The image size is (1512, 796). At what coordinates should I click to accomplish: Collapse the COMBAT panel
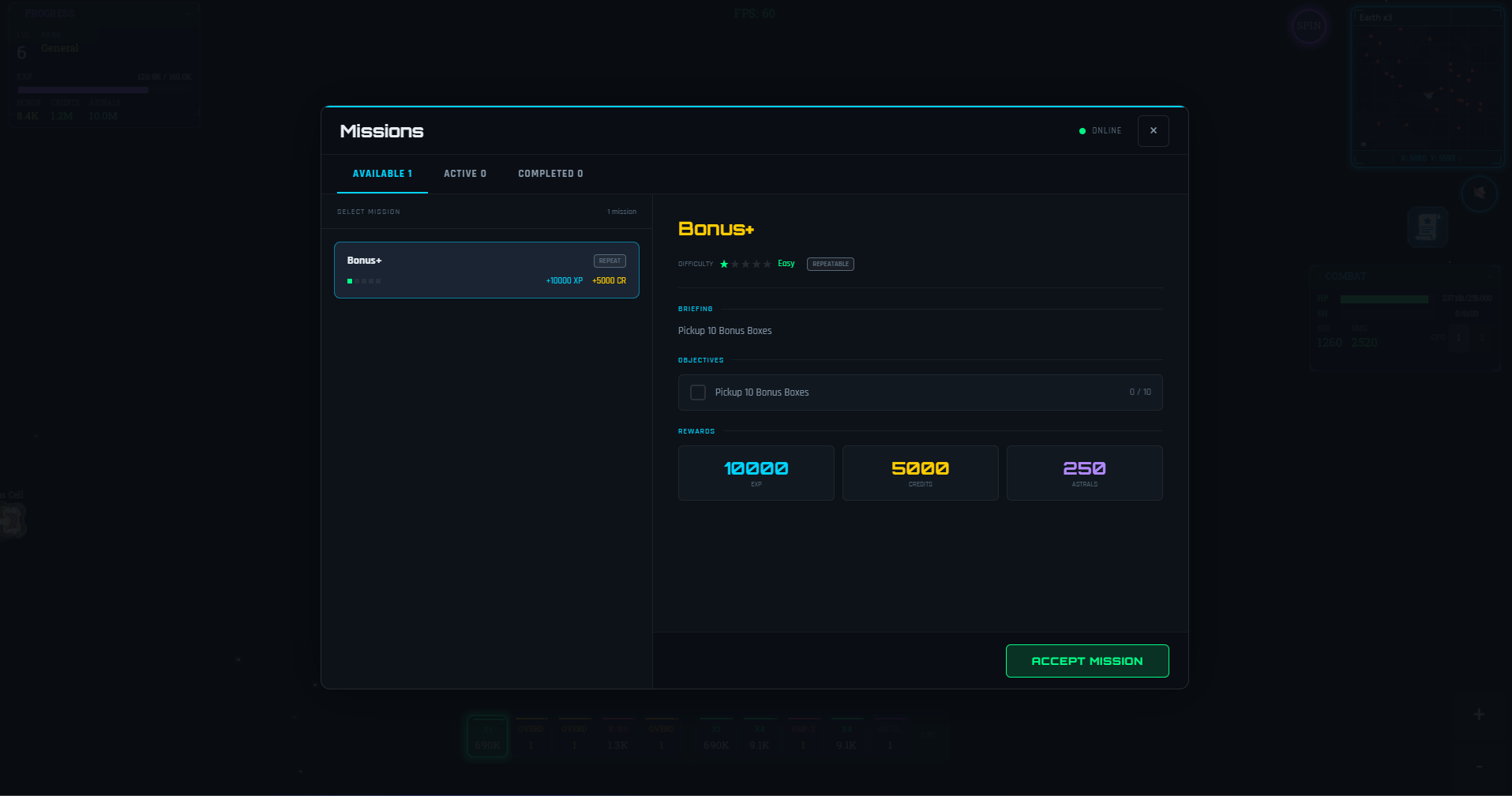(x=1491, y=276)
